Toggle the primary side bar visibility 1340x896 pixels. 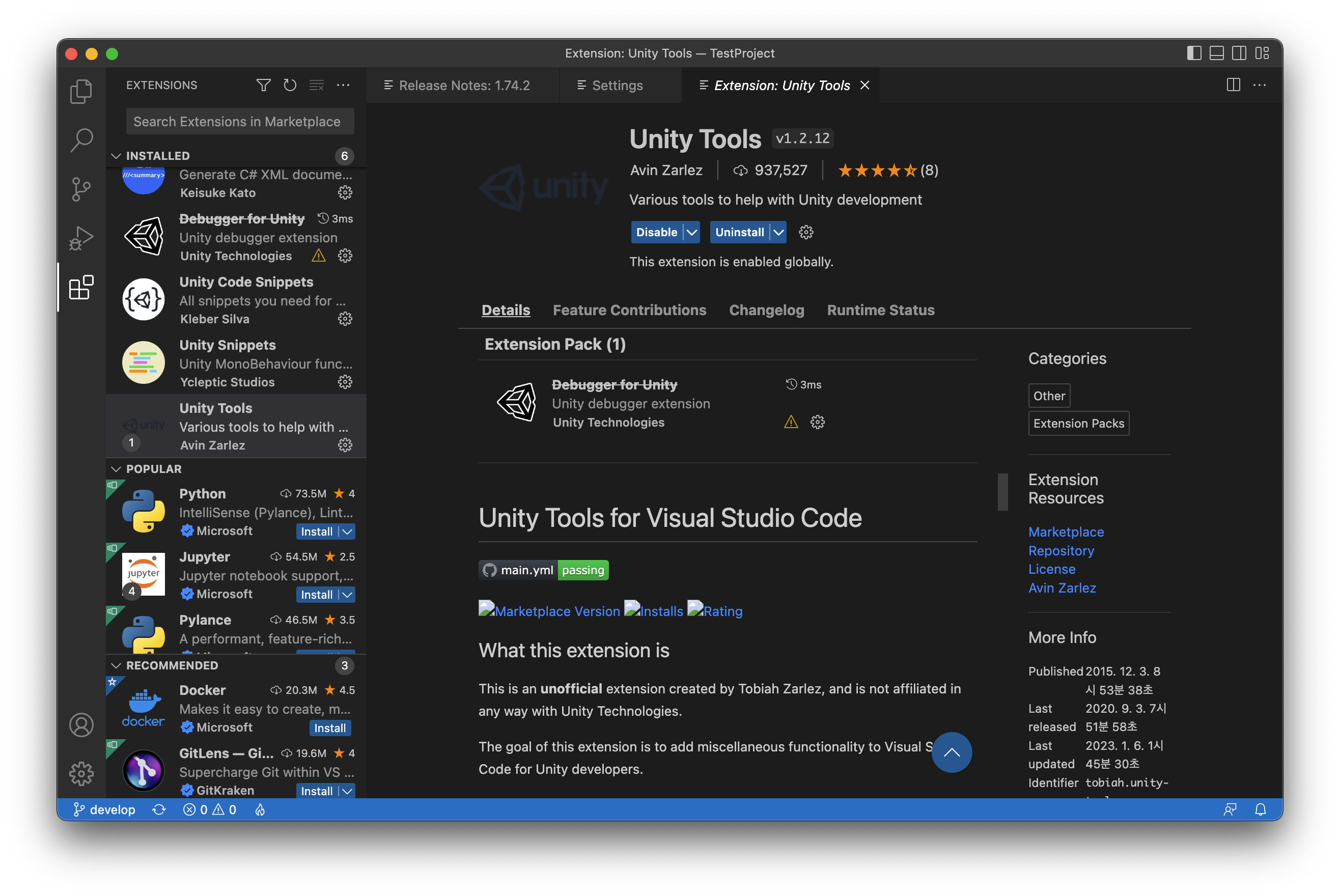[x=1194, y=53]
